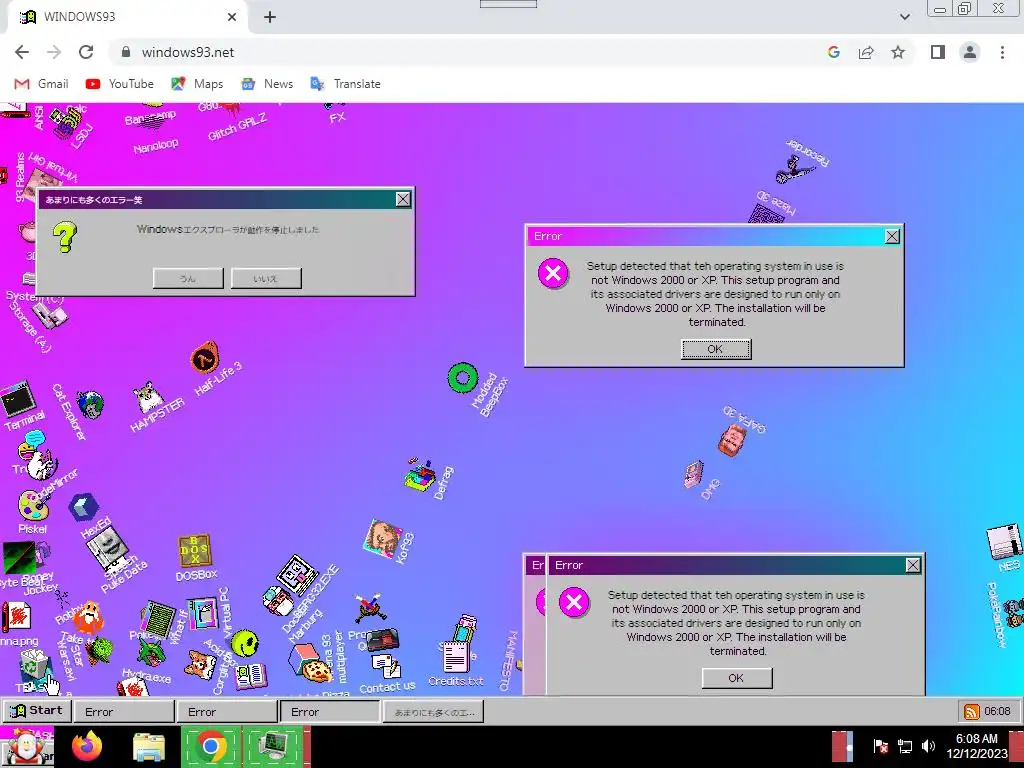Open the Cat Explorer globe icon
This screenshot has height=768, width=1024.
pyautogui.click(x=90, y=405)
